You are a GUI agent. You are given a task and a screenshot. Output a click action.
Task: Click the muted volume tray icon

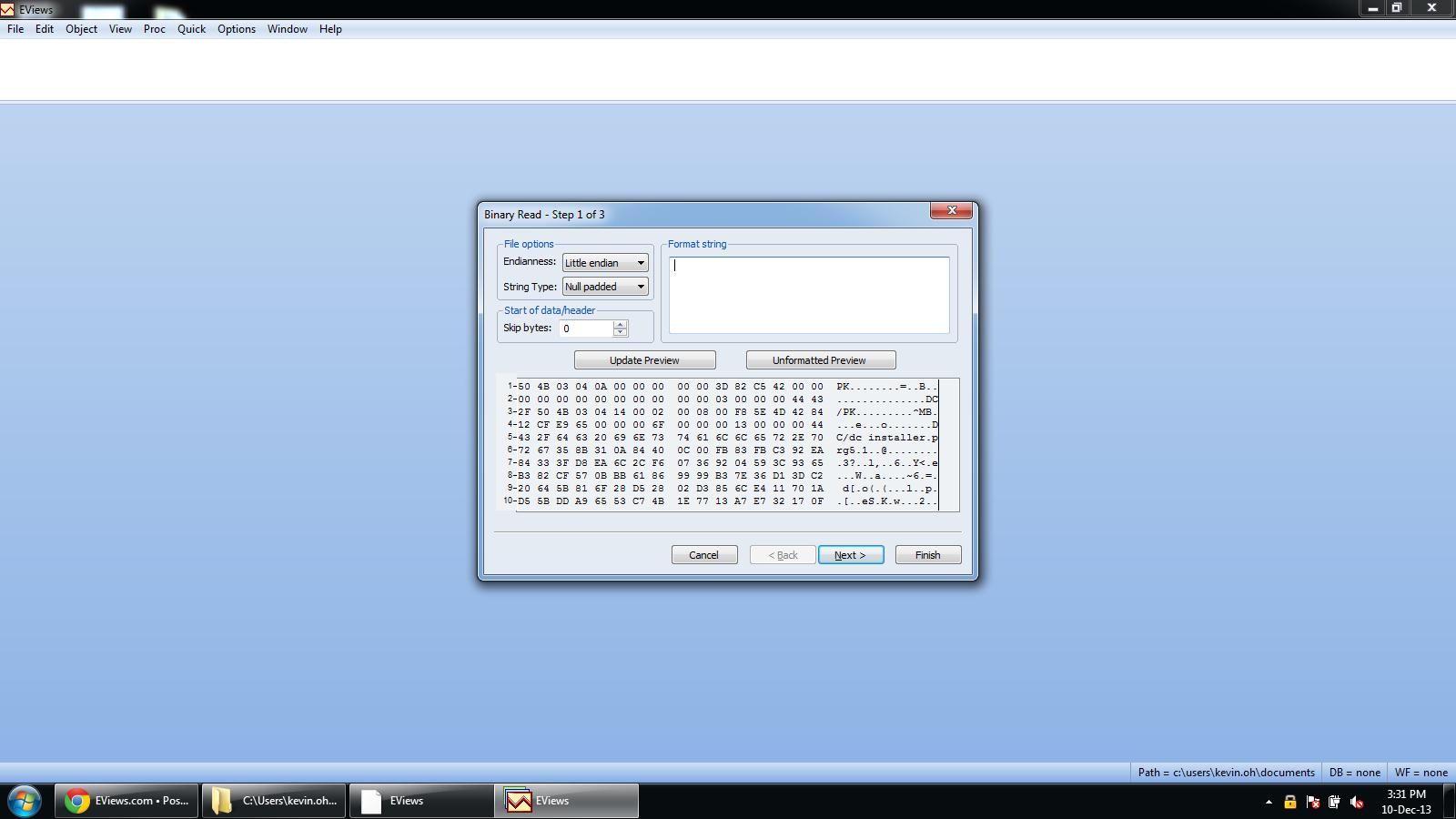coord(1357,802)
